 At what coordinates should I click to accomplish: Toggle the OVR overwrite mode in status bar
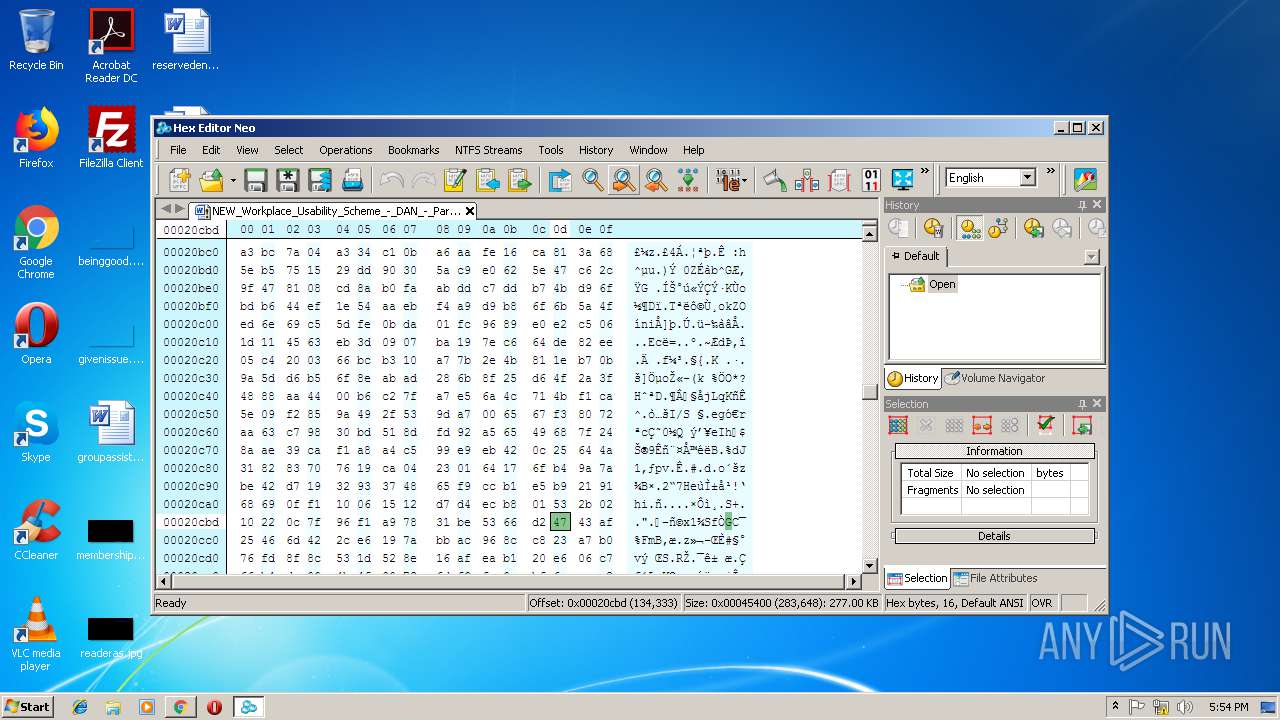(1042, 603)
